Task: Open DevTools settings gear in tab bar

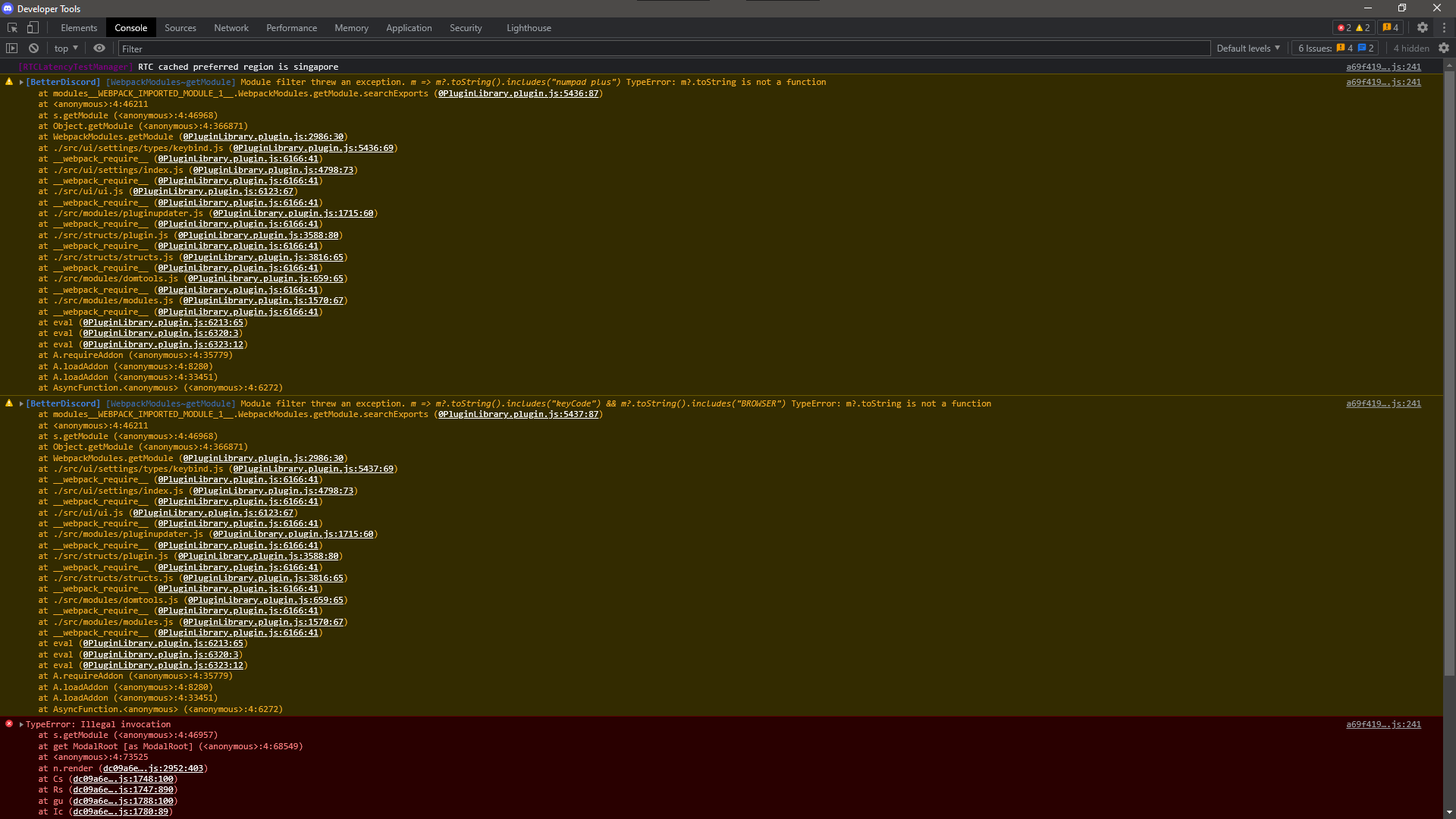Action: [1423, 28]
